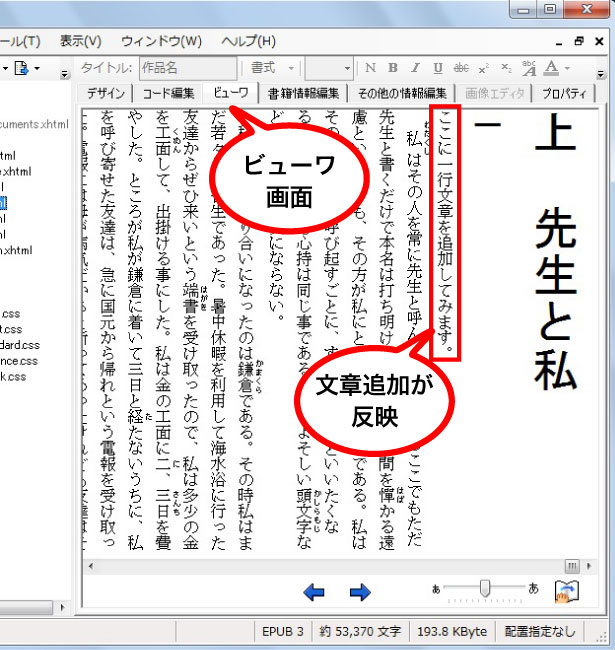Apply subscript formatting
Viewport: 615px width, 650px height.
click(506, 68)
